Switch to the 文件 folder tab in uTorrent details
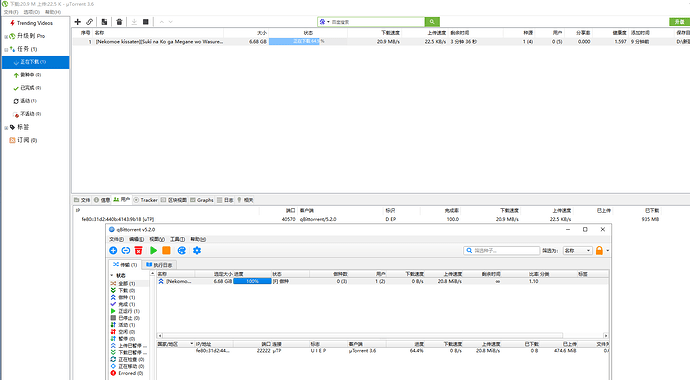The height and width of the screenshot is (380, 690). coord(82,200)
